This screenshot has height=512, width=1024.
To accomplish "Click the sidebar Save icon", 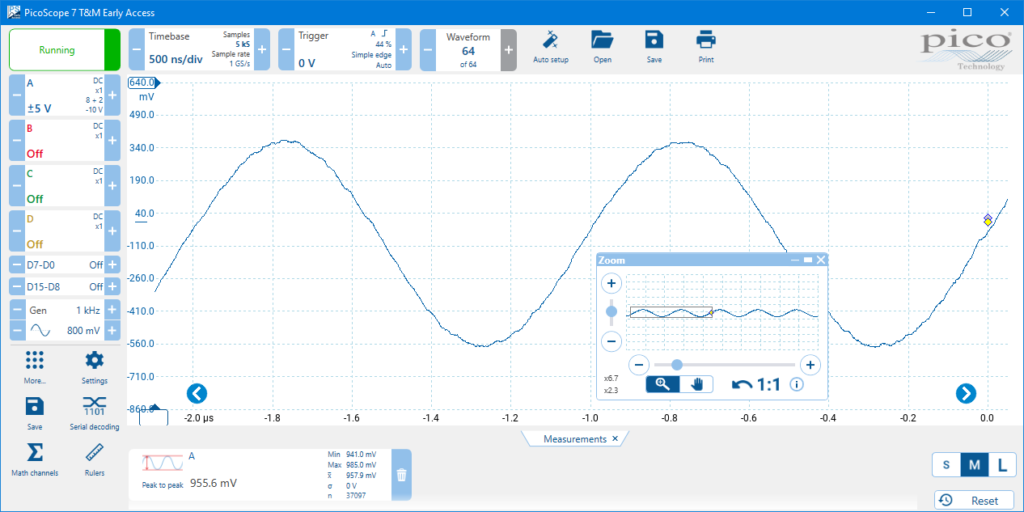I will 35,413.
